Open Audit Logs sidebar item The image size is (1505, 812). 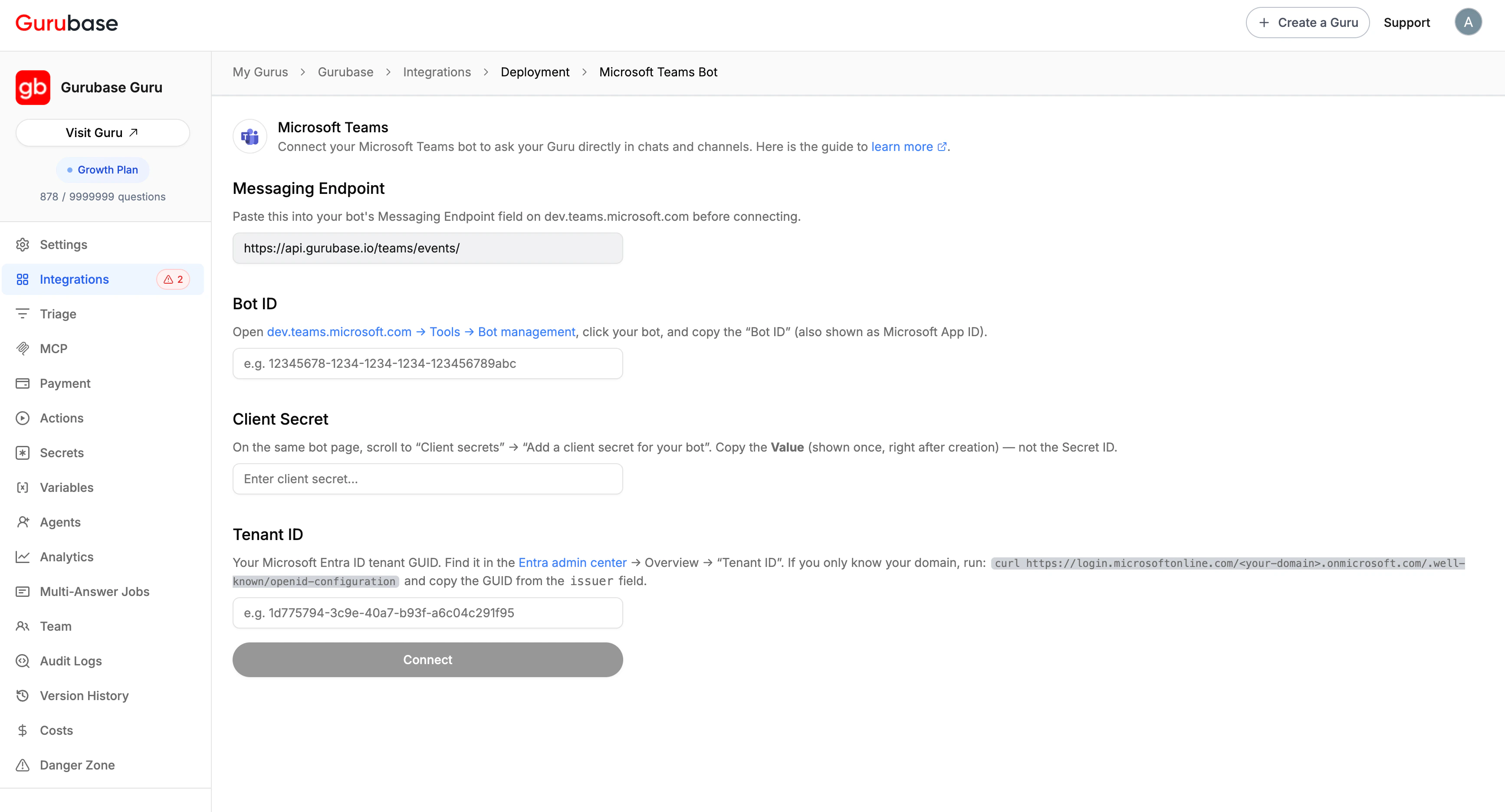click(x=103, y=661)
